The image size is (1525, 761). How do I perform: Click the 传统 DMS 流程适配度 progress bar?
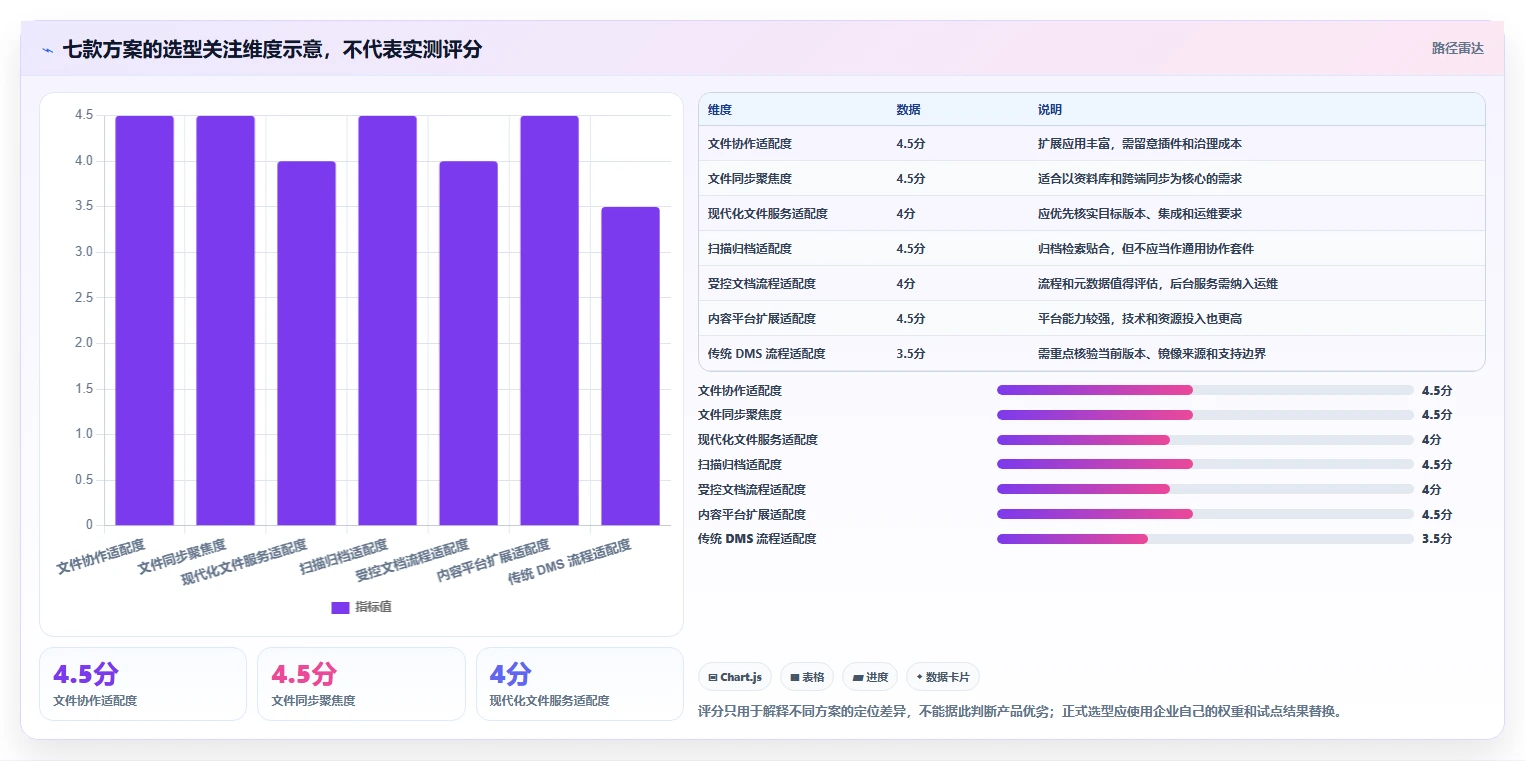pyautogui.click(x=1205, y=538)
